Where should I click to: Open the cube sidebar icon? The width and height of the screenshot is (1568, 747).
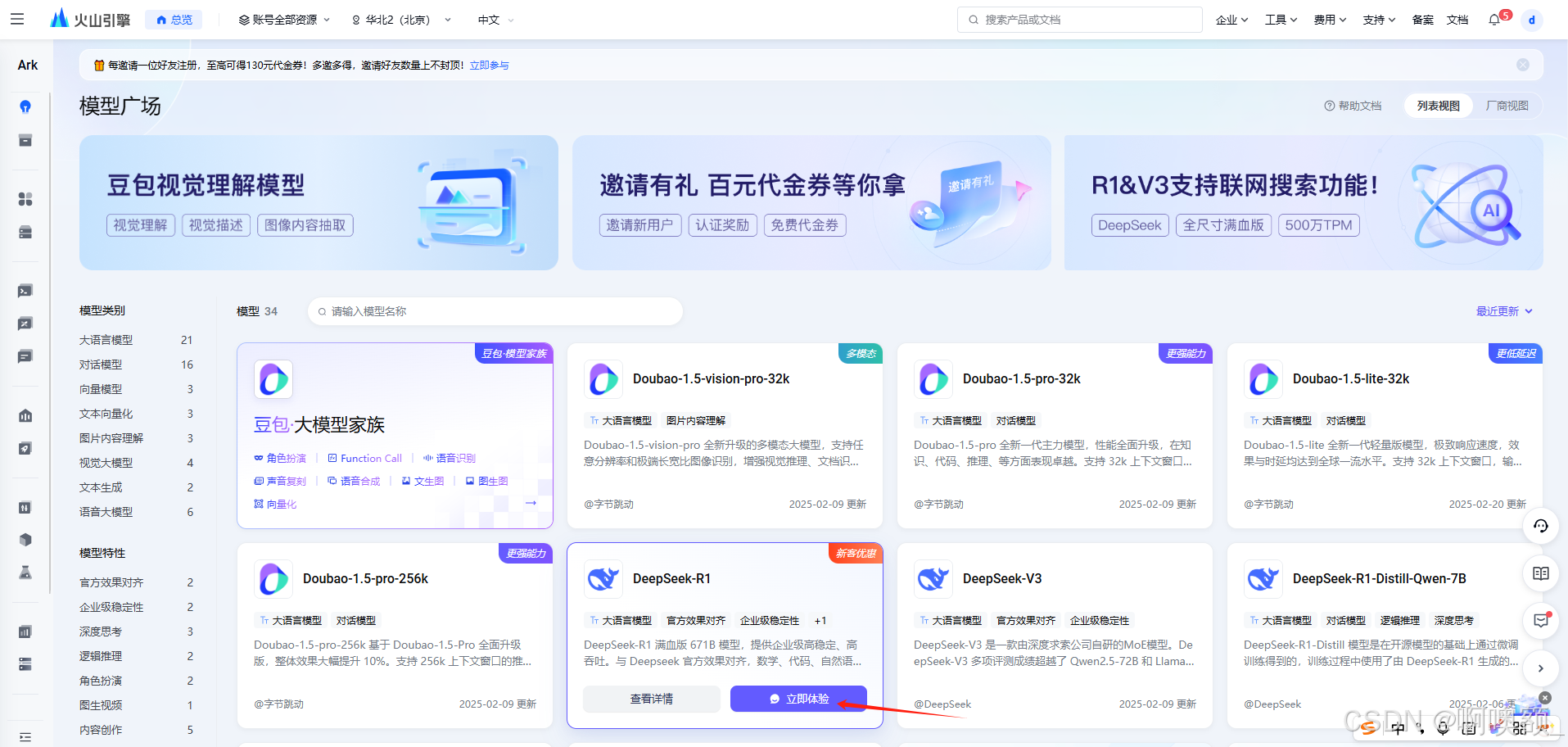25,540
